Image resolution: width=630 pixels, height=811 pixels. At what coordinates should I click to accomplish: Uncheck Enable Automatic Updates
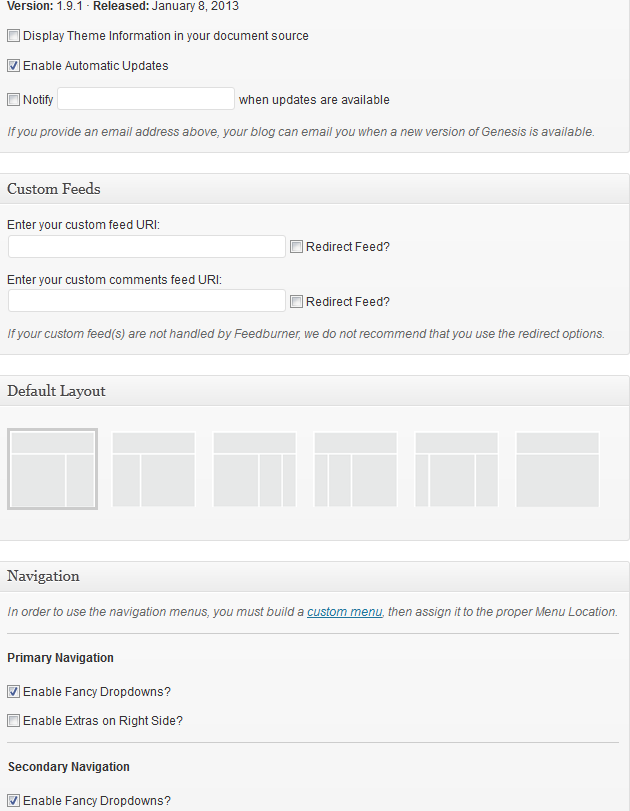(13, 66)
